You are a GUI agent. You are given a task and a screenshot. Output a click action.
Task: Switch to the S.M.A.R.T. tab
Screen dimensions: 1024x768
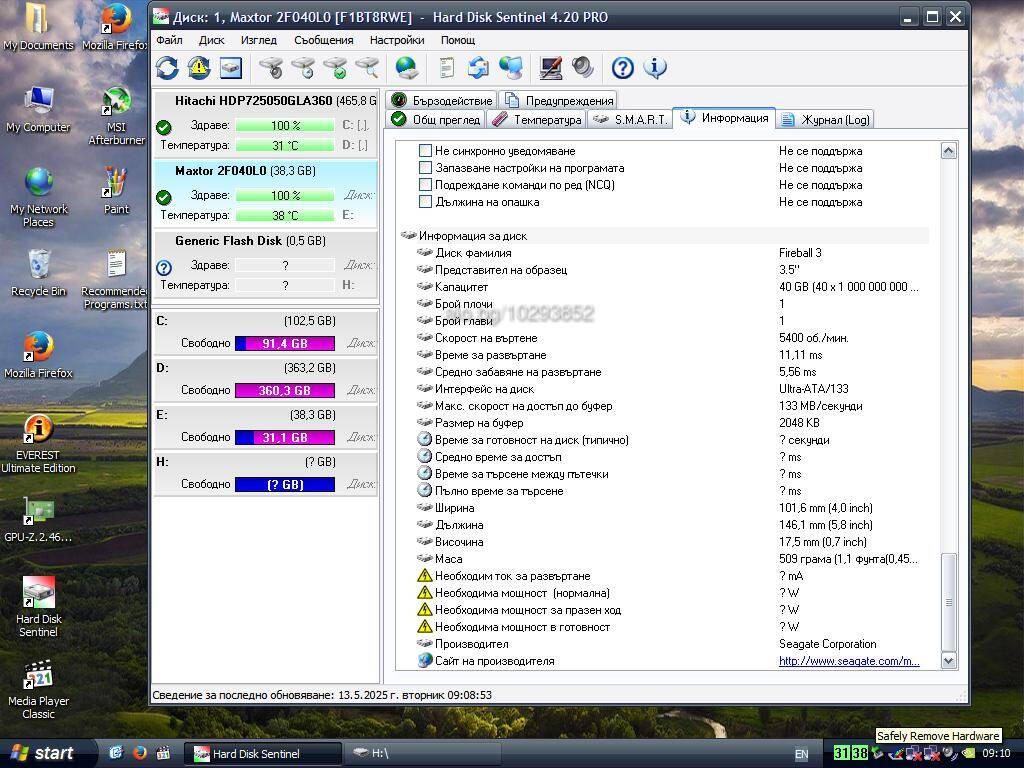click(630, 120)
